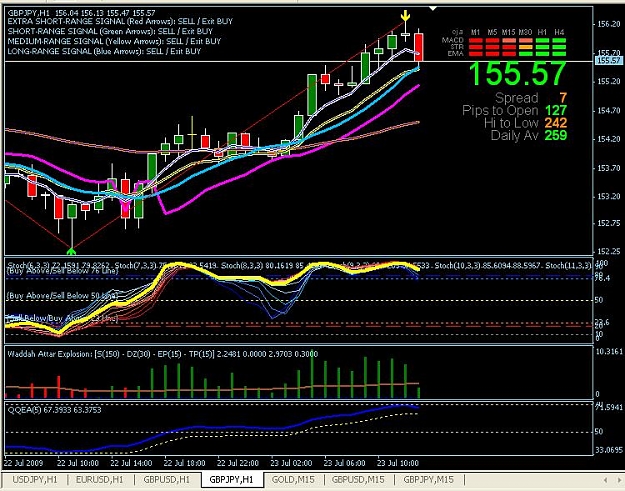Open the GOLD,M15 chart tab

pyautogui.click(x=293, y=479)
